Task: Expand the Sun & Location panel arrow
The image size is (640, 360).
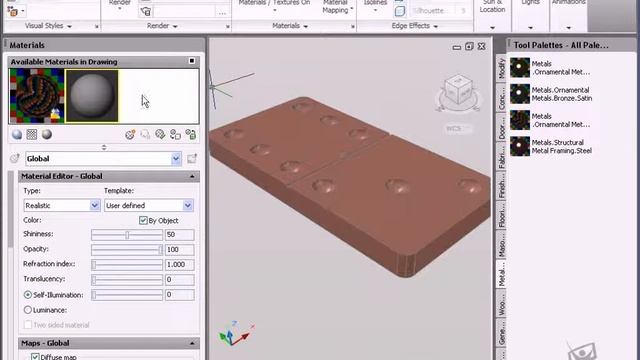Action: [x=492, y=28]
